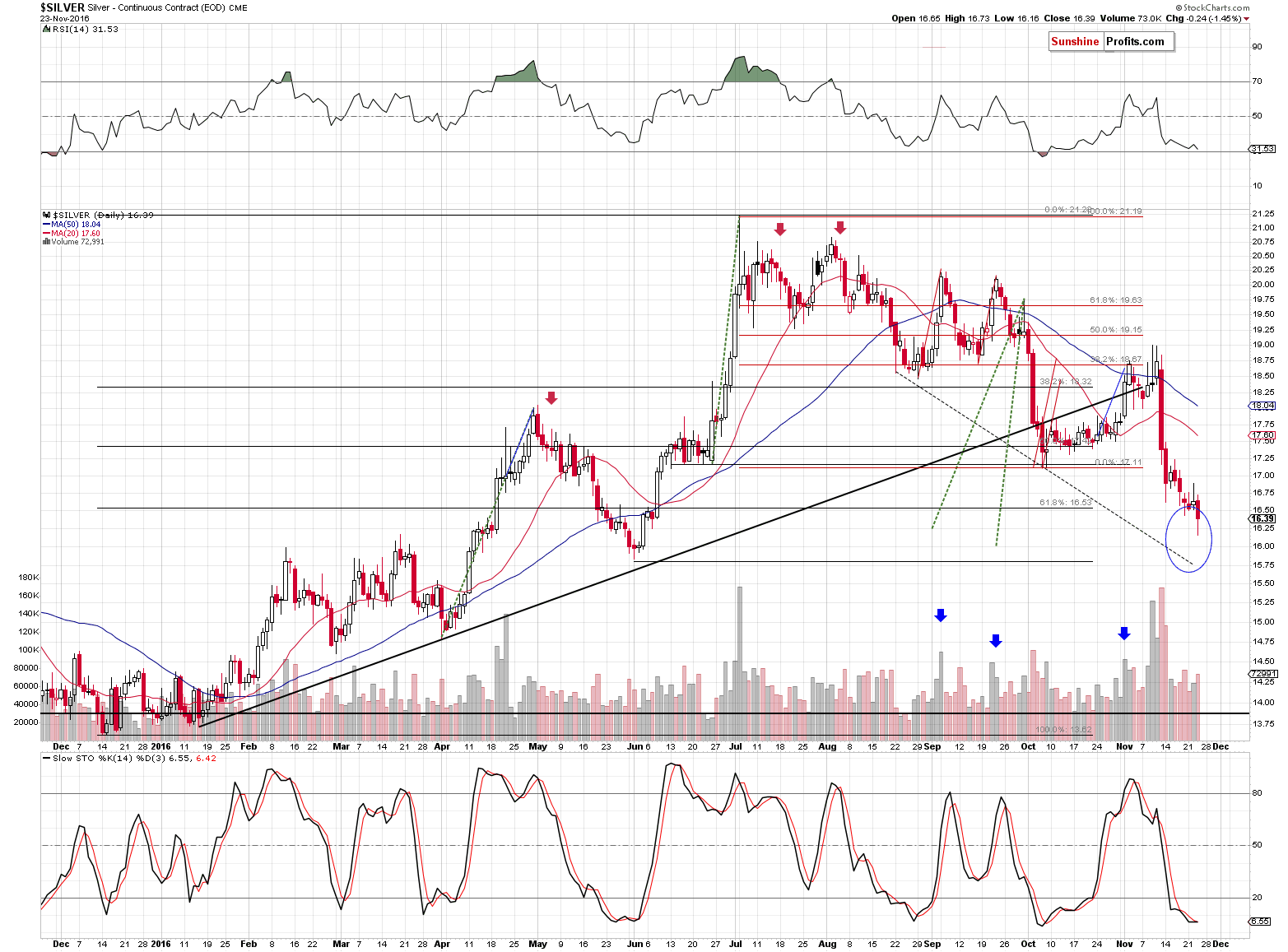
Task: Click the Sunshine logo text
Action: [x=1075, y=41]
